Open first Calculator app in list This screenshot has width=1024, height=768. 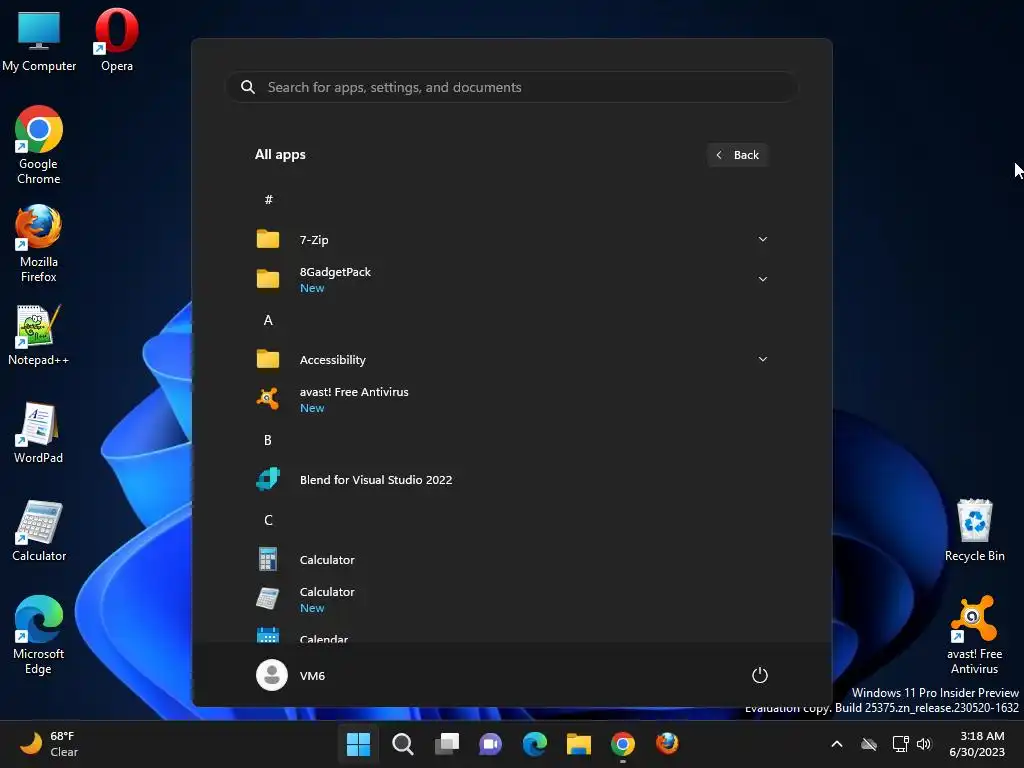(512, 560)
